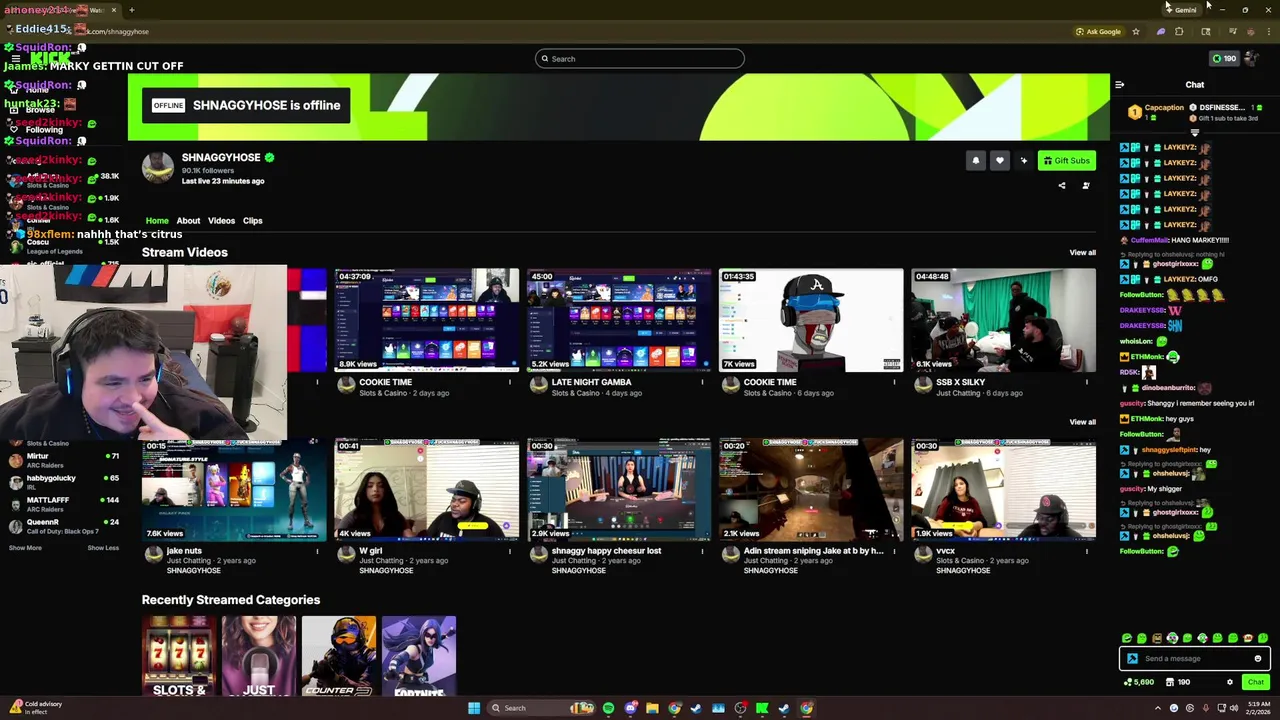Click the browser bookmark star icon
Image resolution: width=1280 pixels, height=720 pixels.
click(1136, 31)
